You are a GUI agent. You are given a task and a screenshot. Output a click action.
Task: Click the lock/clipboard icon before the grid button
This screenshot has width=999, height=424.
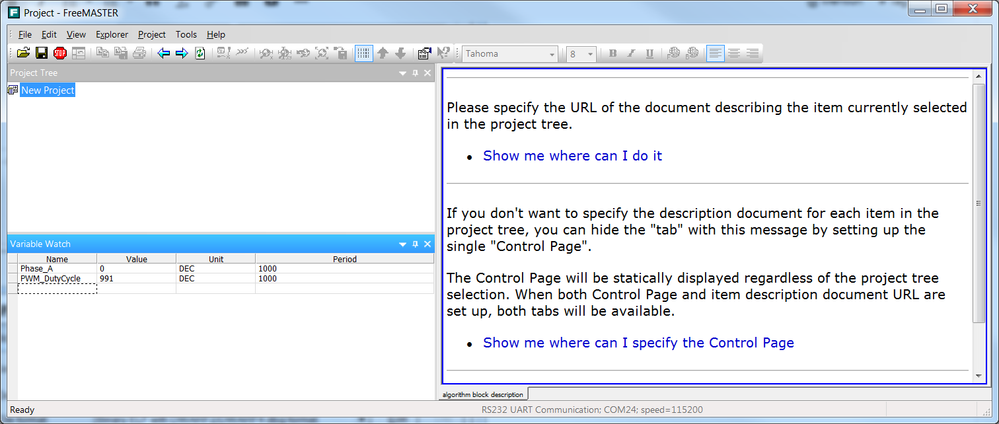pos(340,54)
